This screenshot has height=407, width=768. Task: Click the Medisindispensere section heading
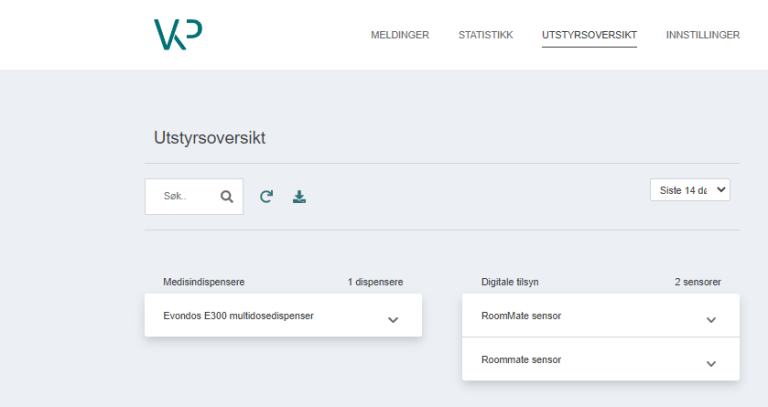204,282
